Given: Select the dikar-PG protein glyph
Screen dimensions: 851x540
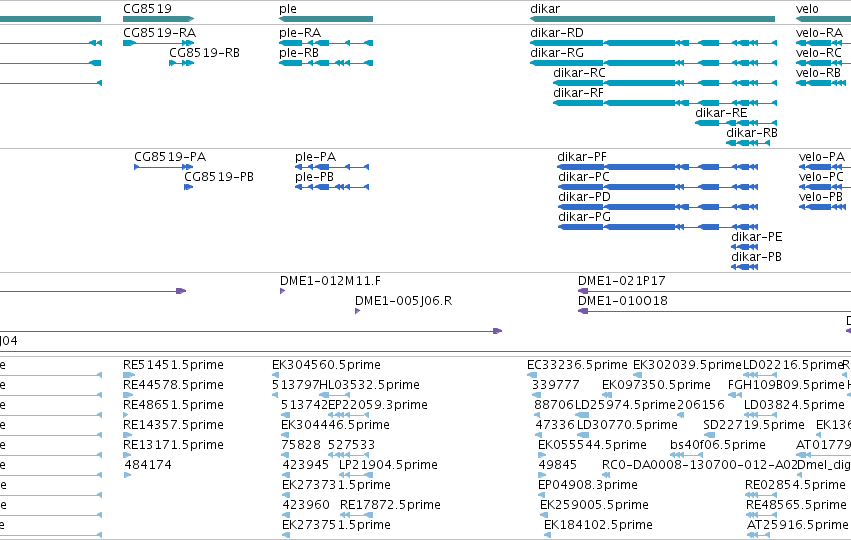Looking at the screenshot, I should point(658,227).
